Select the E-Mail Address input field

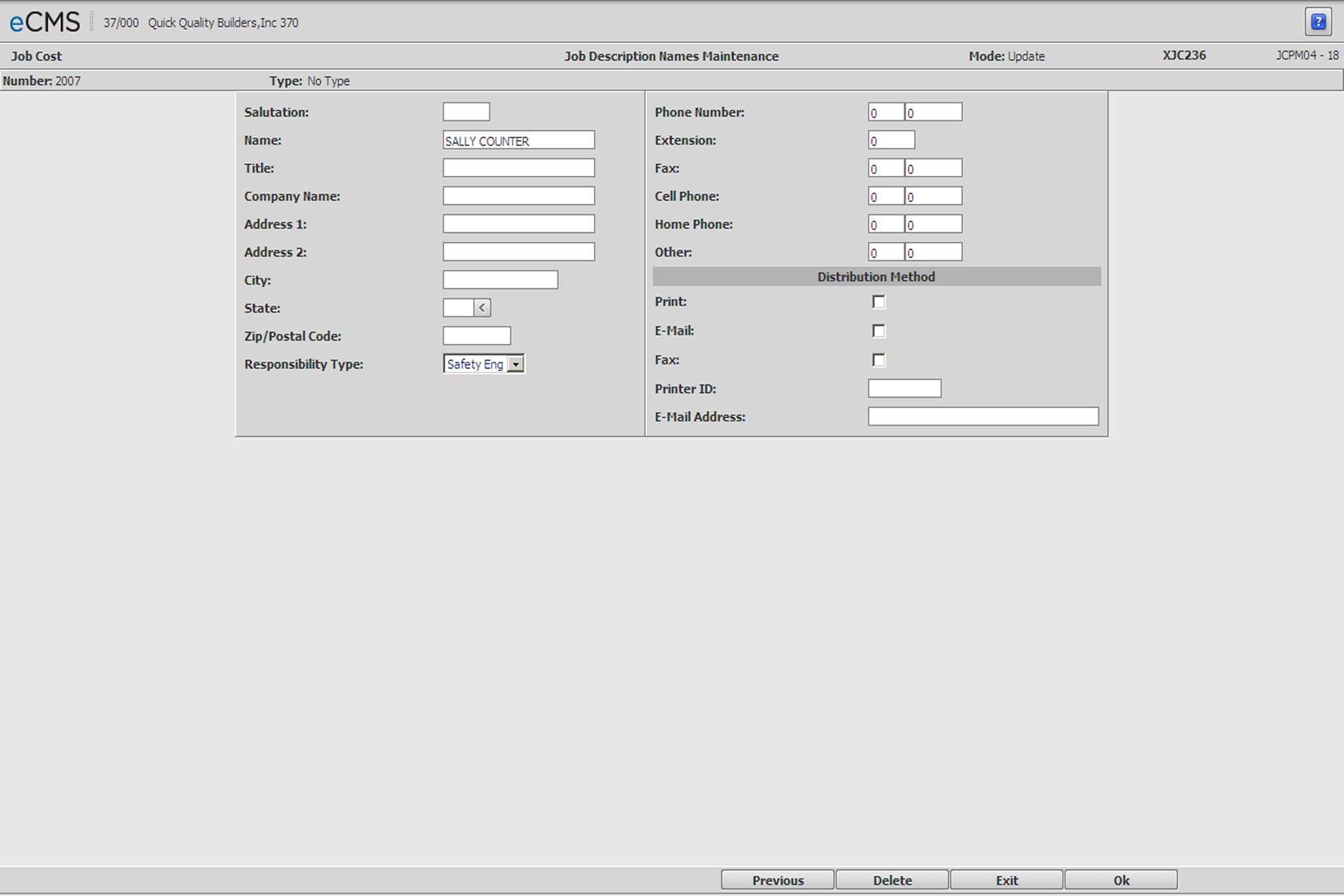[x=983, y=416]
